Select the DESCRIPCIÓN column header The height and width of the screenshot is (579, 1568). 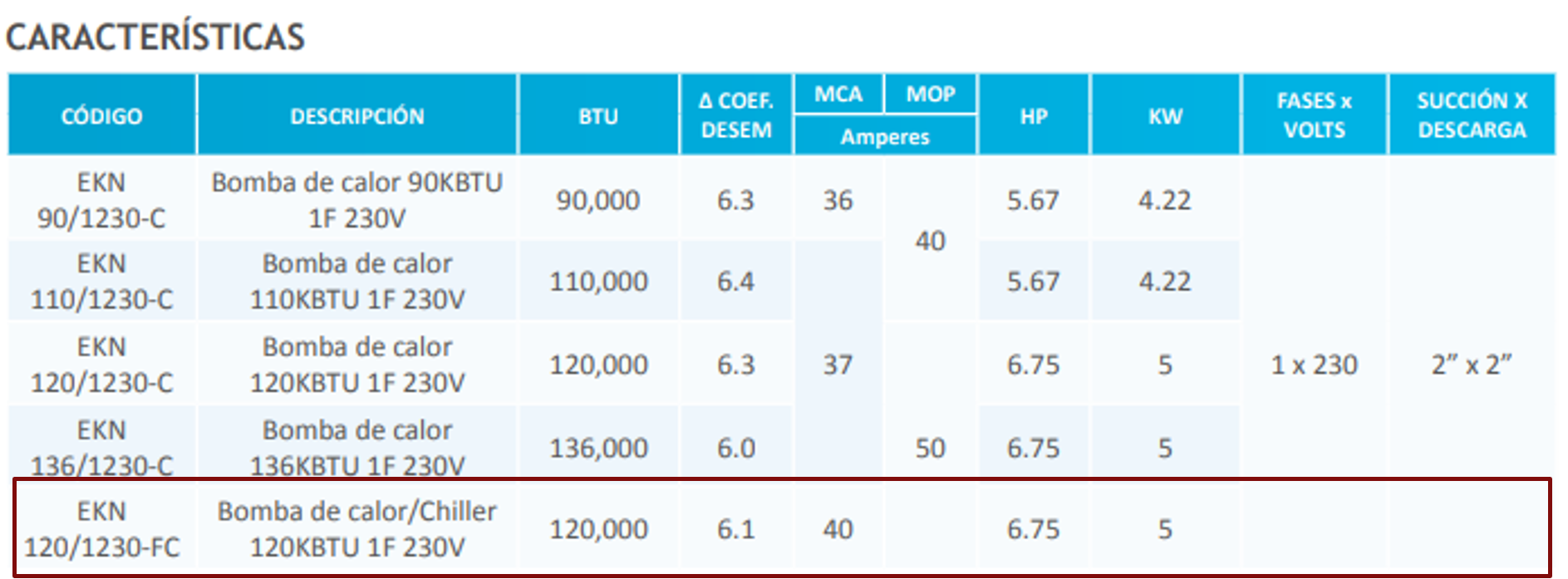[x=356, y=115]
